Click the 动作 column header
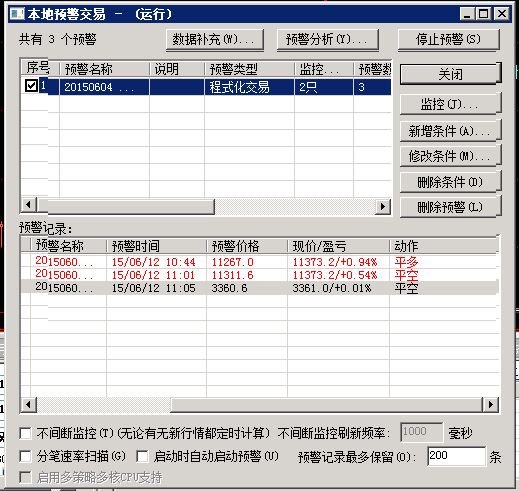The height and width of the screenshot is (491, 519). tap(444, 246)
